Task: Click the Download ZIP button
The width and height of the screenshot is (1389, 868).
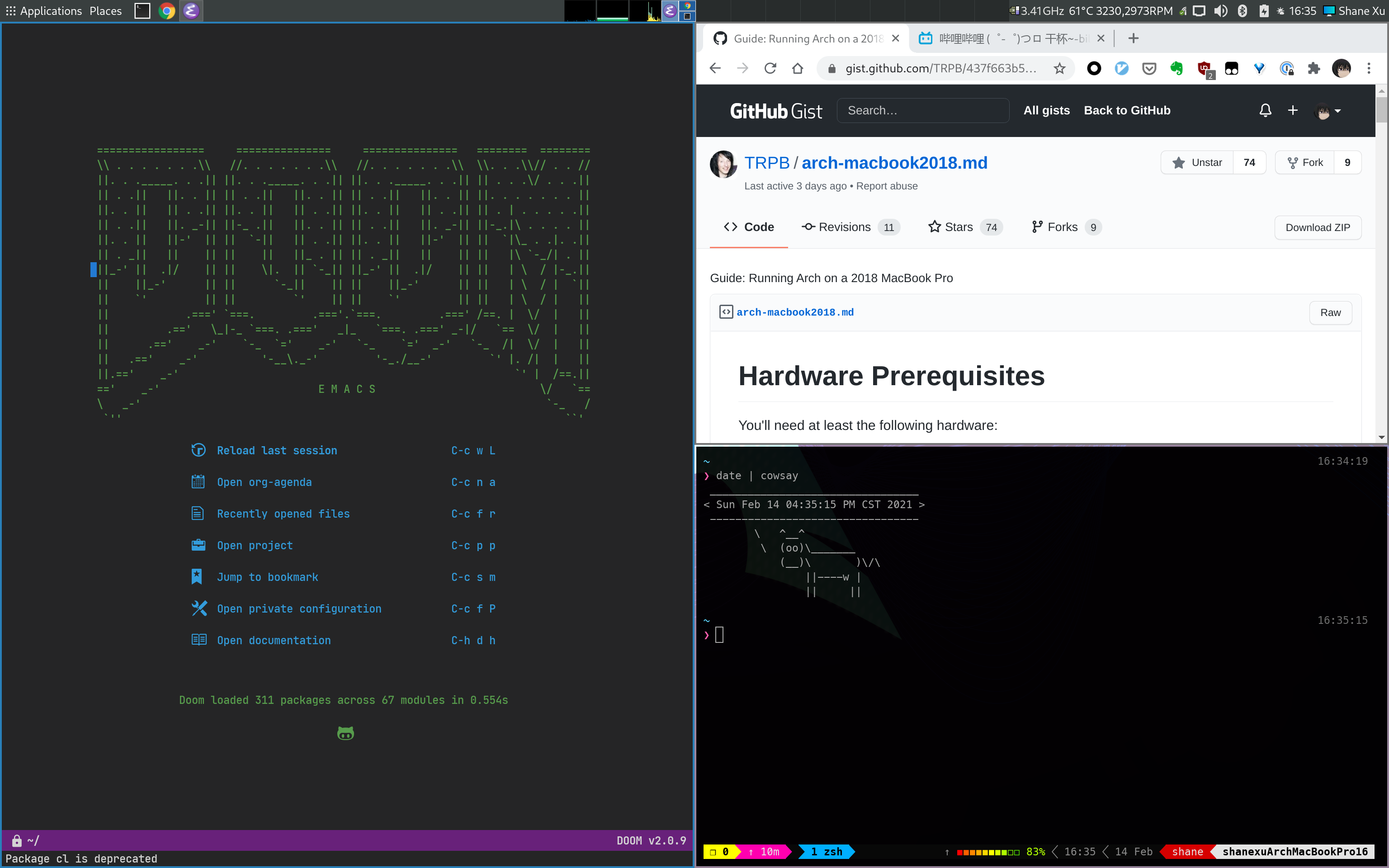Action: [x=1318, y=227]
